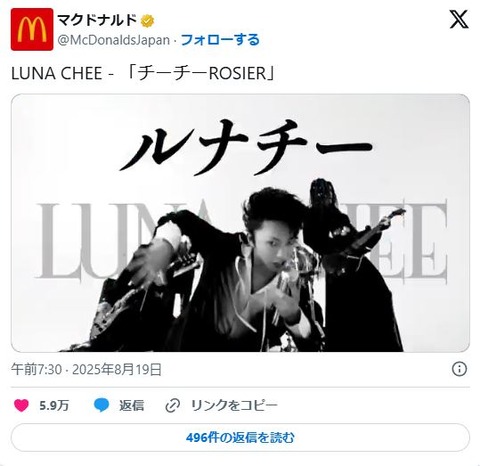Click the 5.9万 like count
Screen dimensions: 480x466
coord(54,405)
